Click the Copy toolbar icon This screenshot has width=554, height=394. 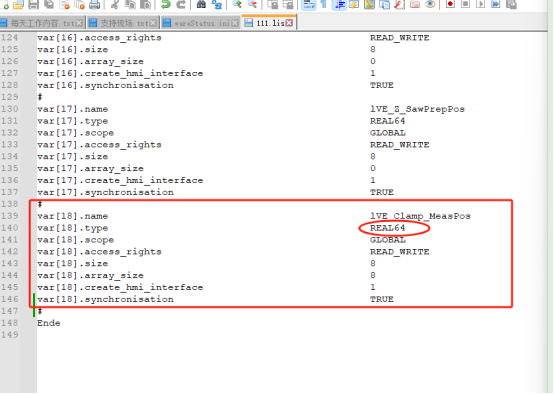[130, 4]
